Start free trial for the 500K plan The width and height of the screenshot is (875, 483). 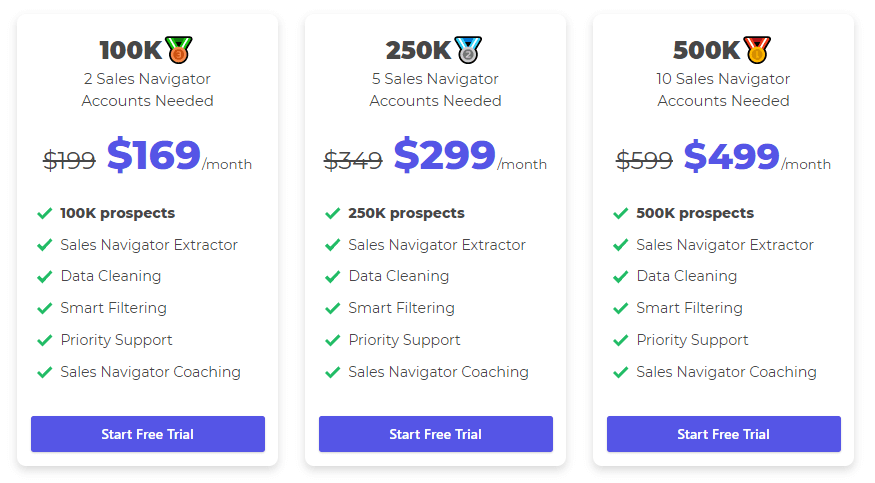(x=724, y=434)
